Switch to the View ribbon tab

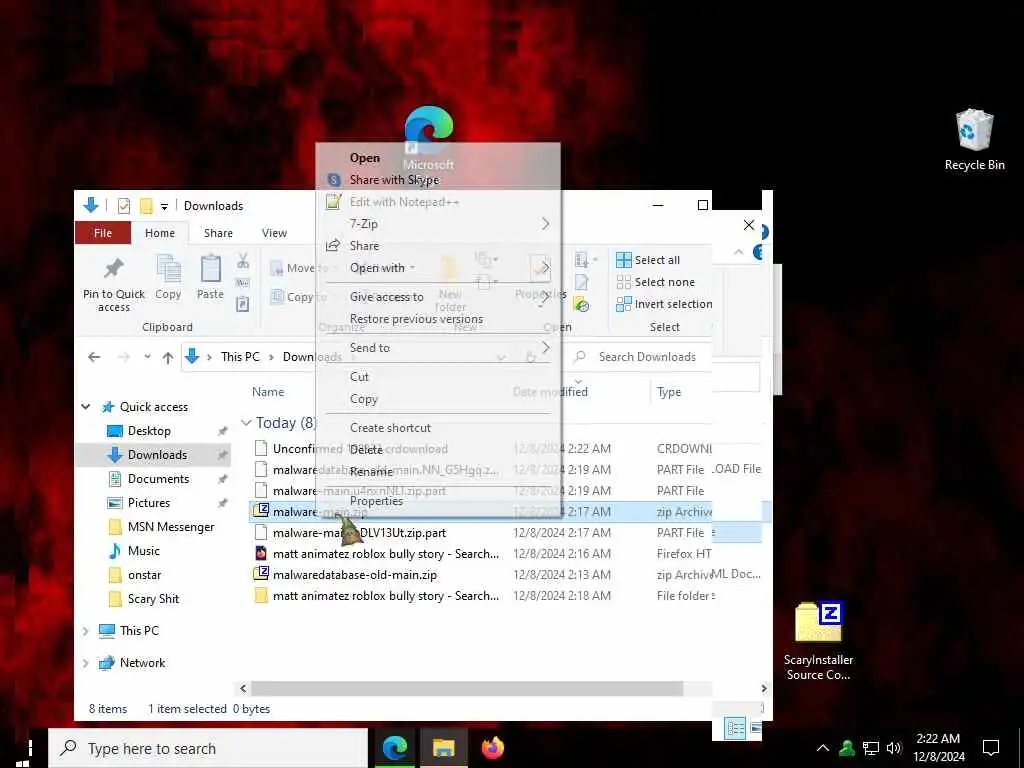click(x=274, y=233)
